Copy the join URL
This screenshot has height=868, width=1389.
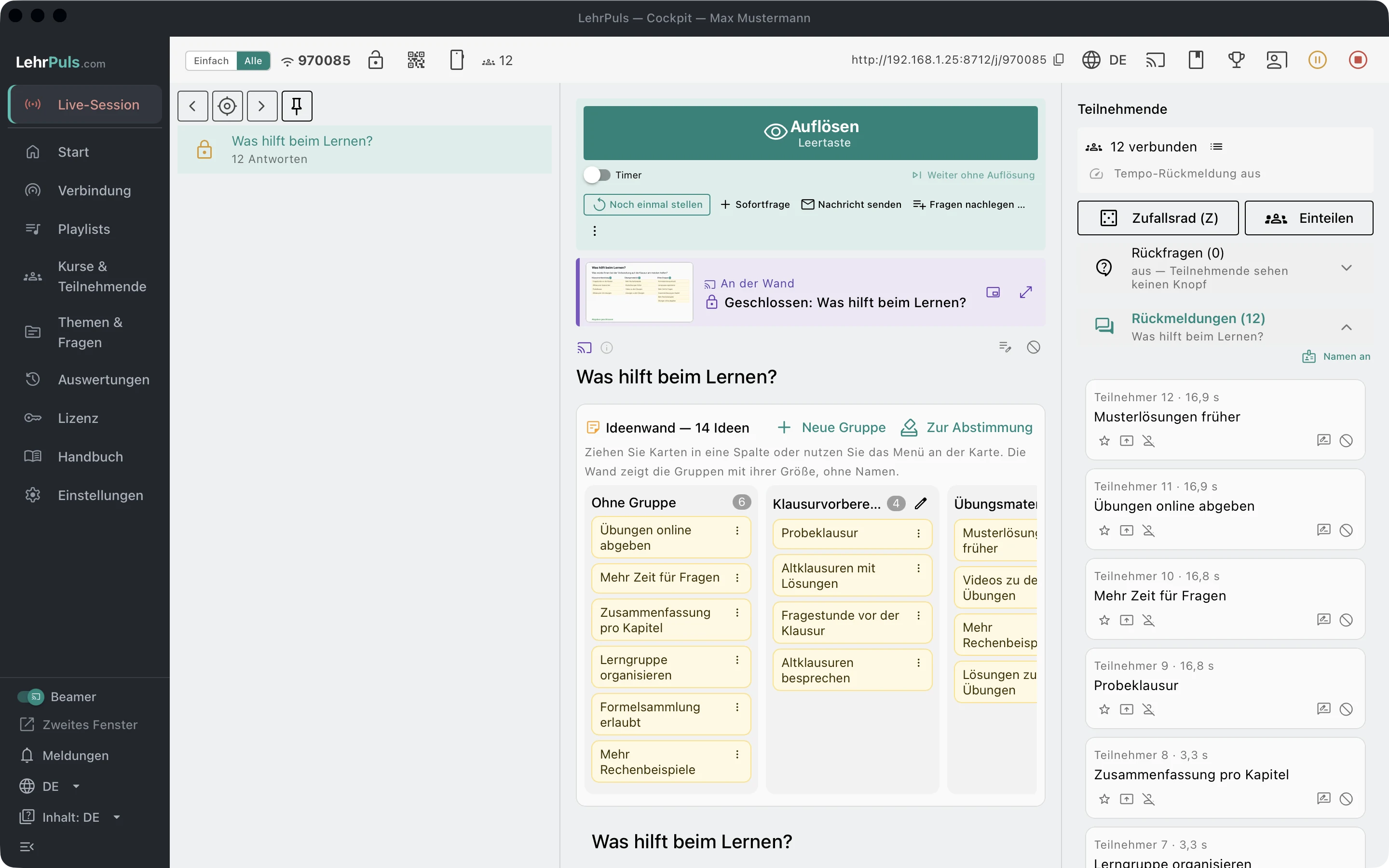1059,60
